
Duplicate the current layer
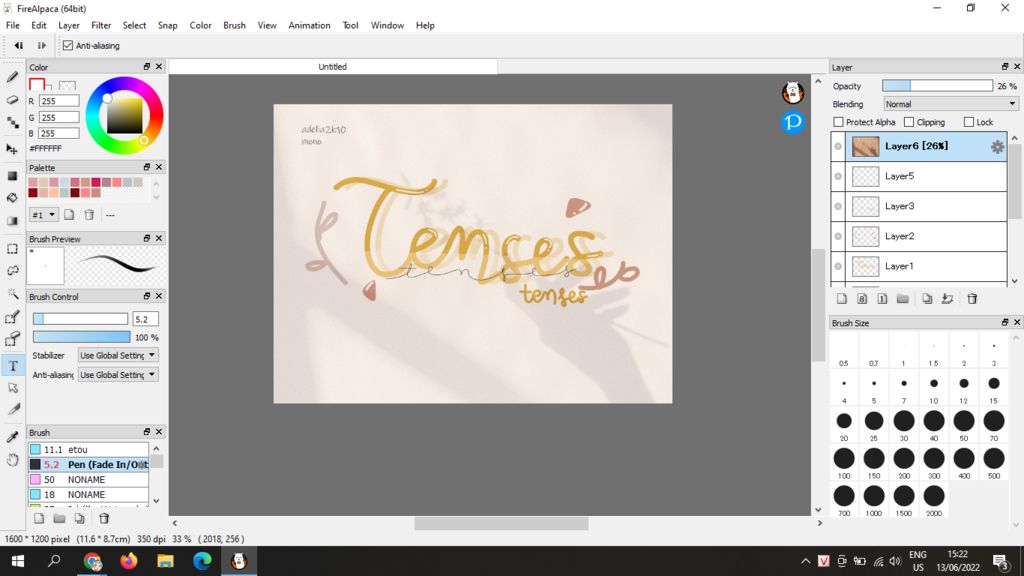point(927,299)
